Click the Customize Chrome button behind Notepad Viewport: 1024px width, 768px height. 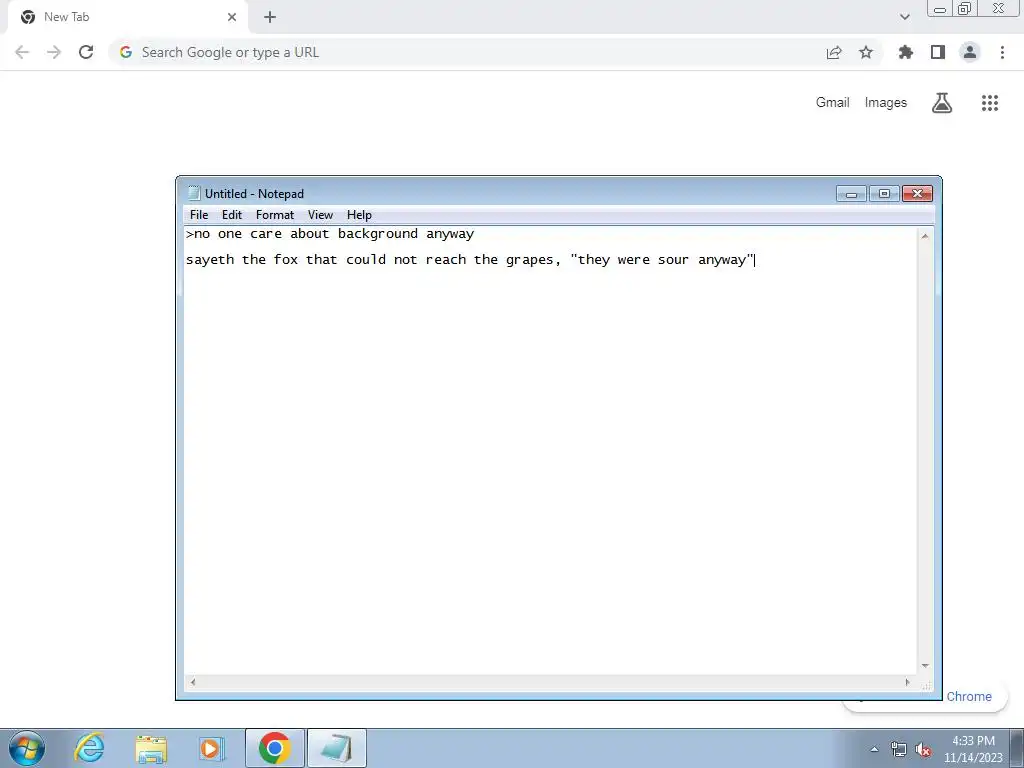point(968,697)
